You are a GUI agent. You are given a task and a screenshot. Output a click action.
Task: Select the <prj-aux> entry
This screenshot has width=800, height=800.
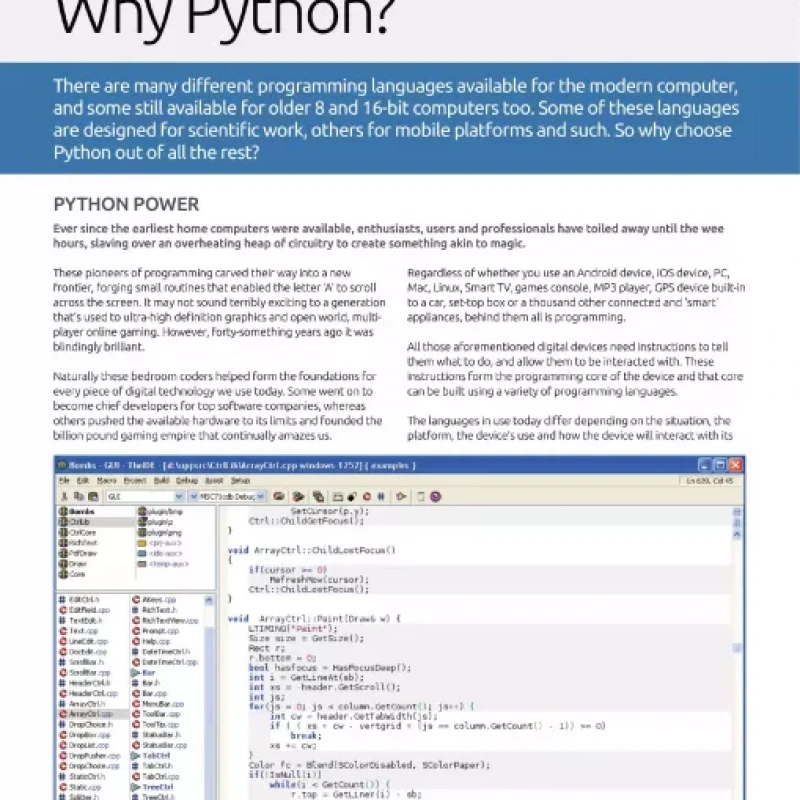click(160, 543)
